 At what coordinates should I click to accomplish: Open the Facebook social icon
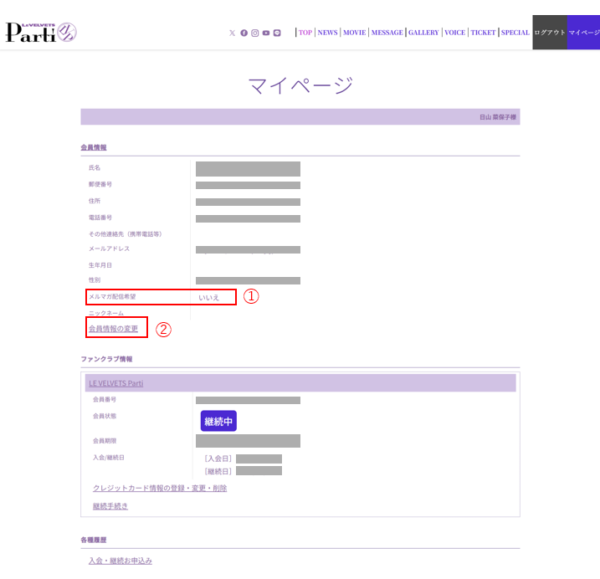[x=244, y=33]
